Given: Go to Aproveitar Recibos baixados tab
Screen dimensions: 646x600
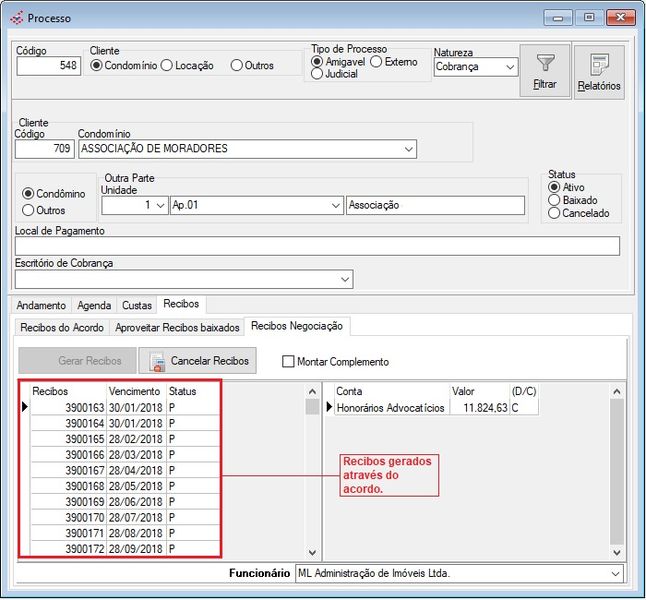Looking at the screenshot, I should click(177, 327).
